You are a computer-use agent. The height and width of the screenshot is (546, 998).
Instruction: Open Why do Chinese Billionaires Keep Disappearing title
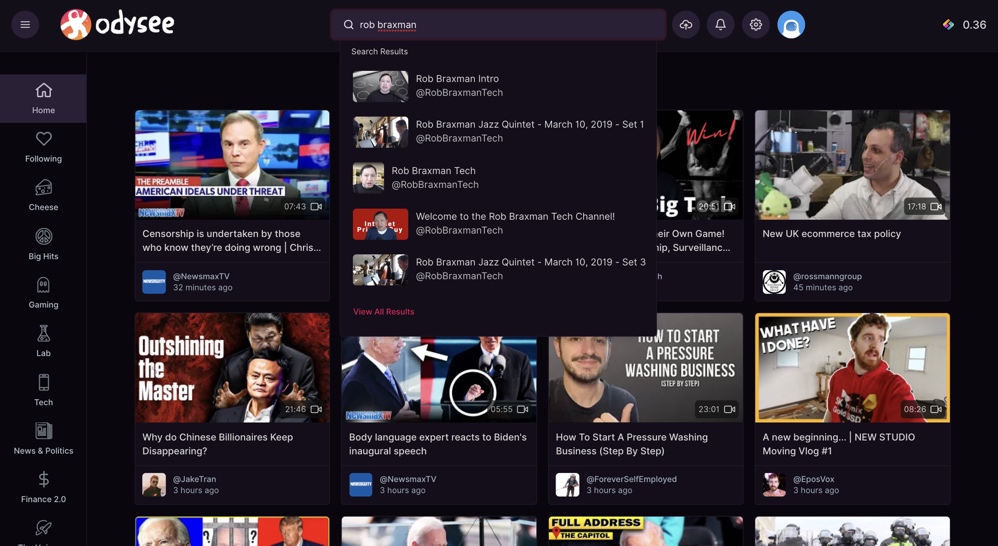218,444
